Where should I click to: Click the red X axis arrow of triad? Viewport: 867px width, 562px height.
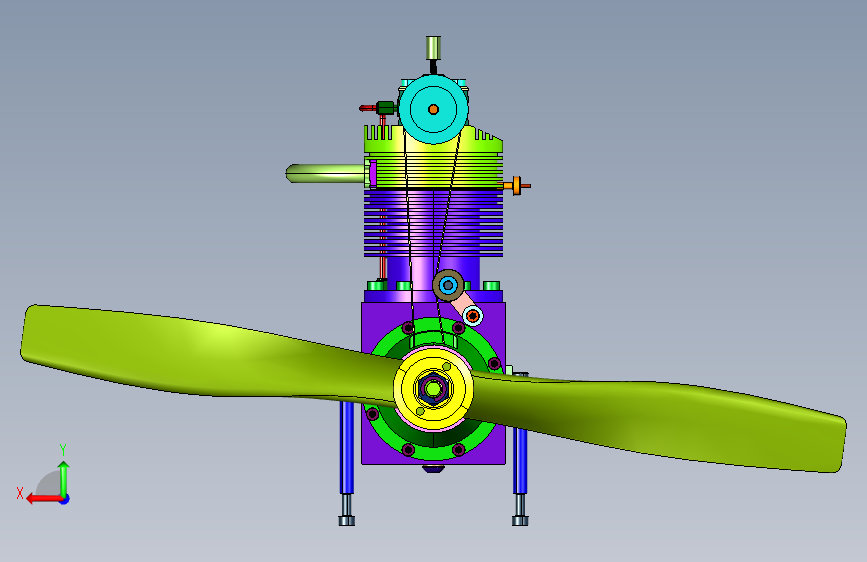tap(44, 499)
